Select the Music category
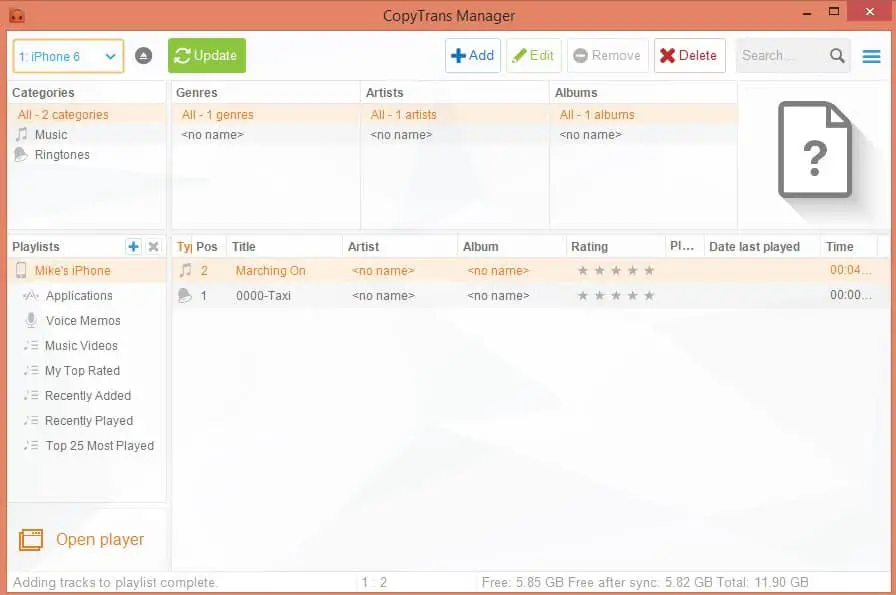The height and width of the screenshot is (595, 896). [x=87, y=135]
